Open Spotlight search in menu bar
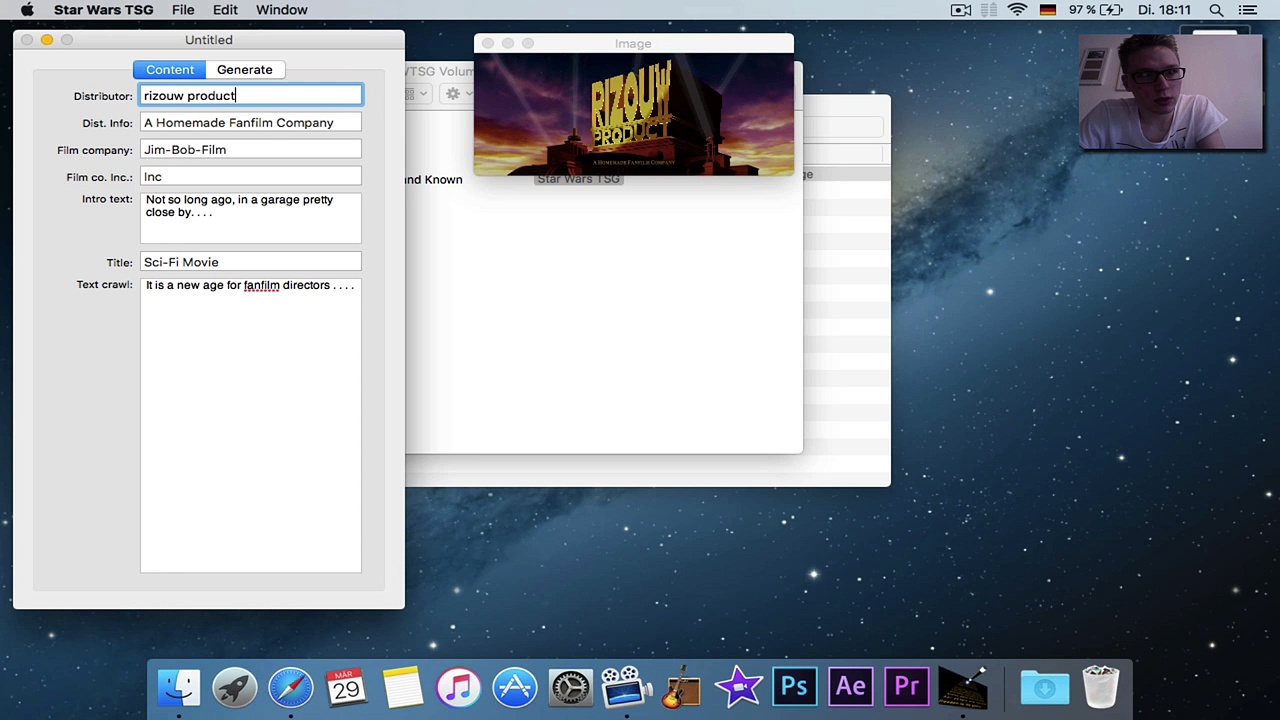Image resolution: width=1280 pixels, height=720 pixels. point(1216,10)
